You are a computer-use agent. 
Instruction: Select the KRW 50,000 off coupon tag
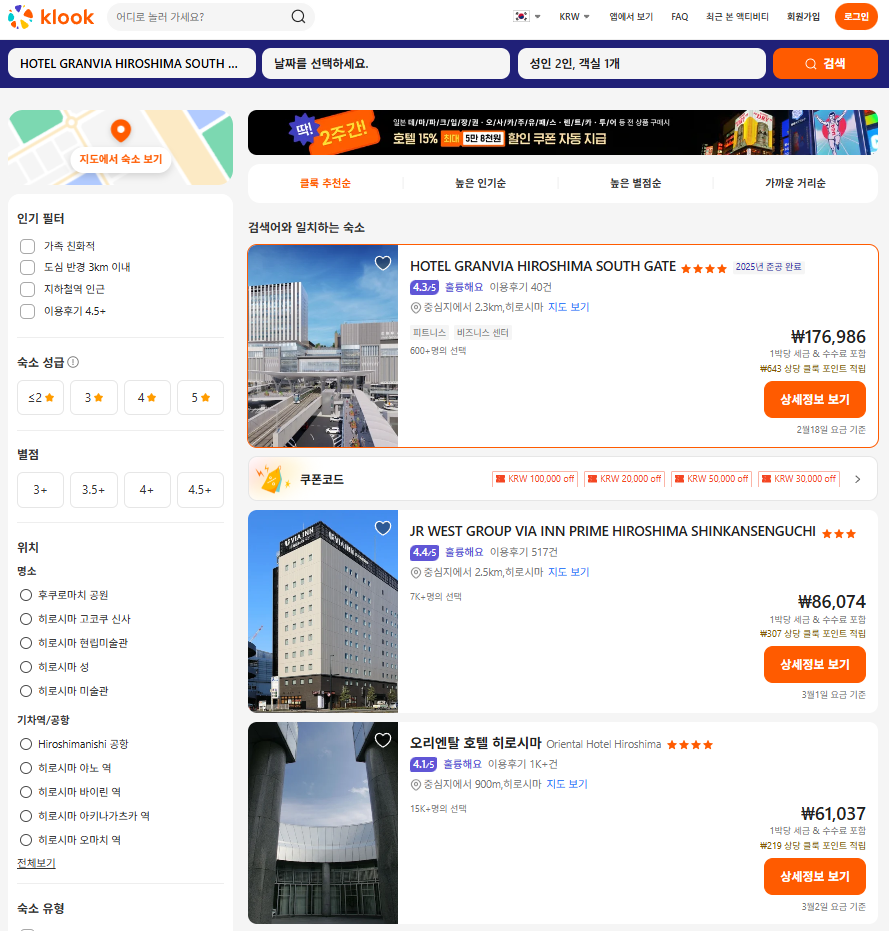[x=711, y=479]
